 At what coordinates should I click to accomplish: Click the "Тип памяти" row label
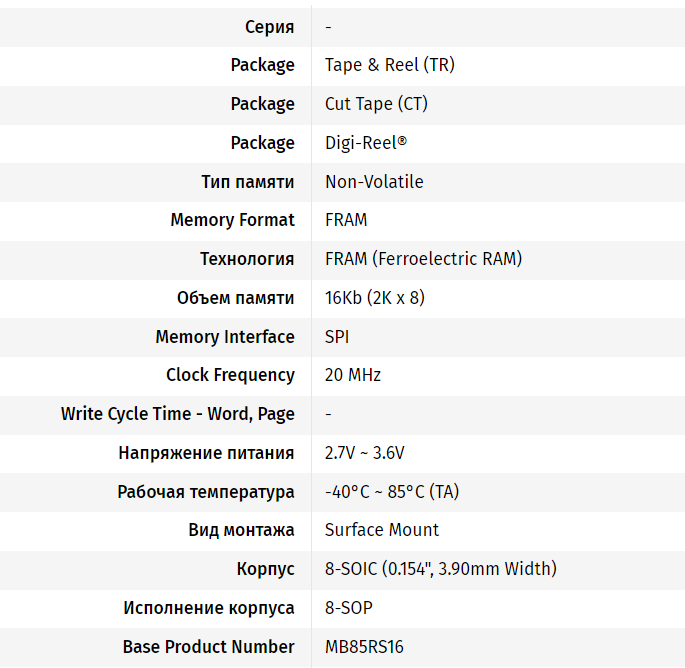[x=247, y=182]
